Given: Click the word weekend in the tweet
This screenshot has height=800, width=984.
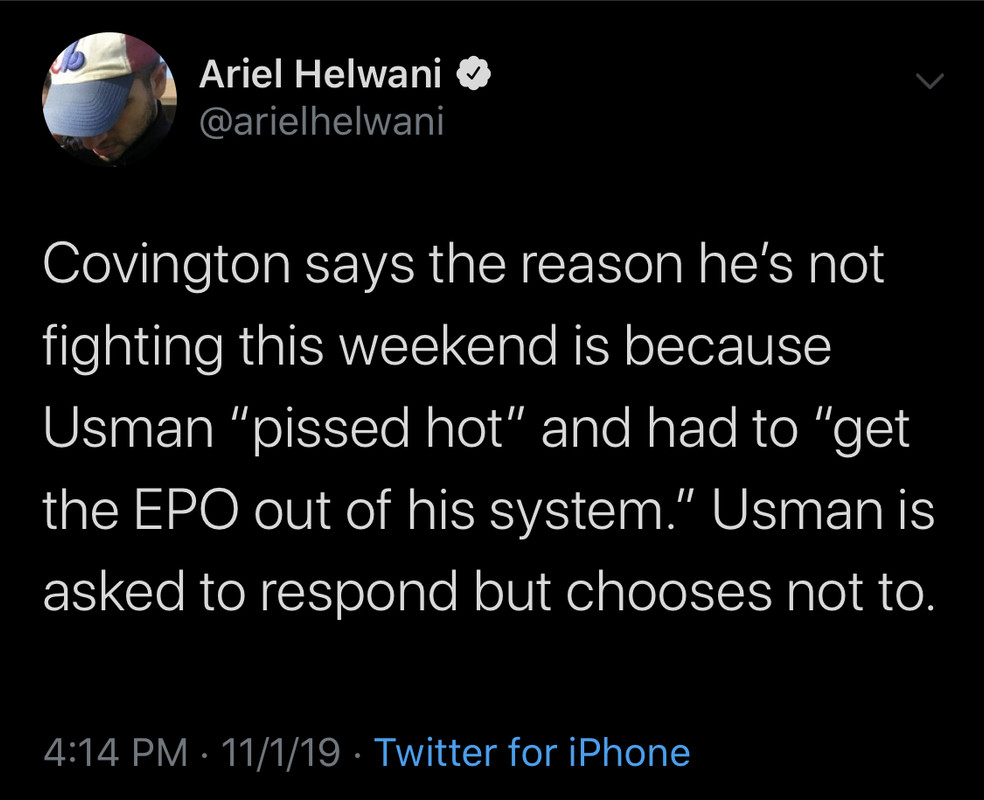Looking at the screenshot, I should 449,346.
